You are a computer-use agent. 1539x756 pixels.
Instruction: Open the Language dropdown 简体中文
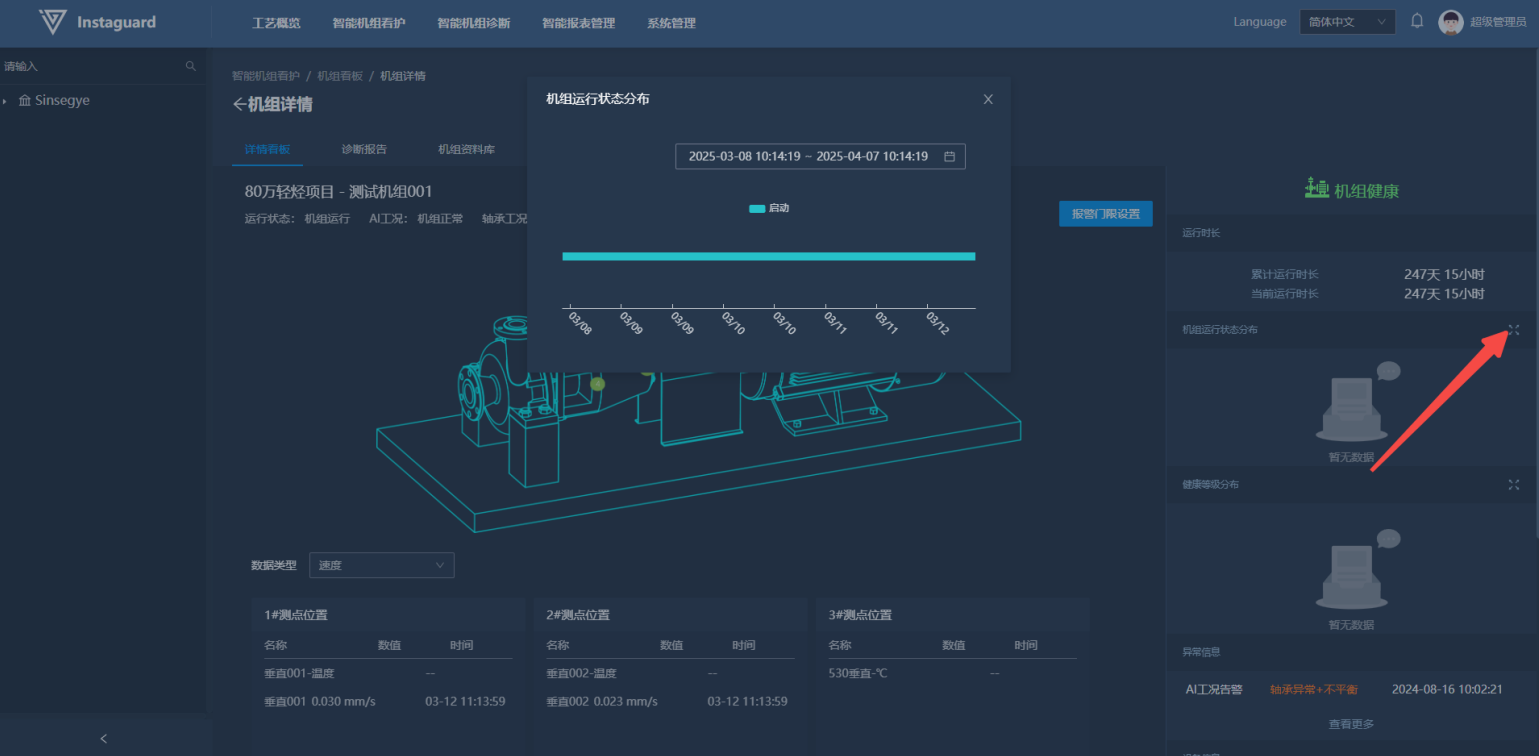coord(1347,22)
